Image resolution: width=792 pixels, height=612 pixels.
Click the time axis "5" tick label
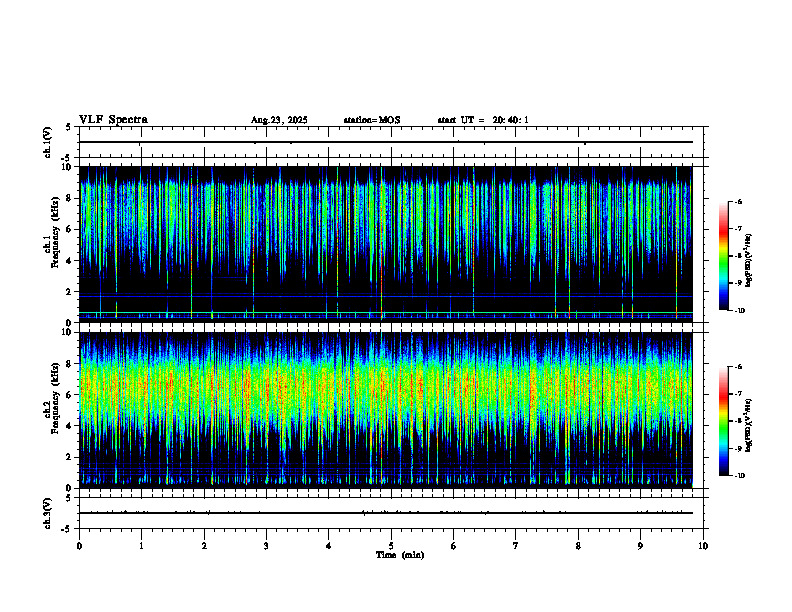click(391, 546)
